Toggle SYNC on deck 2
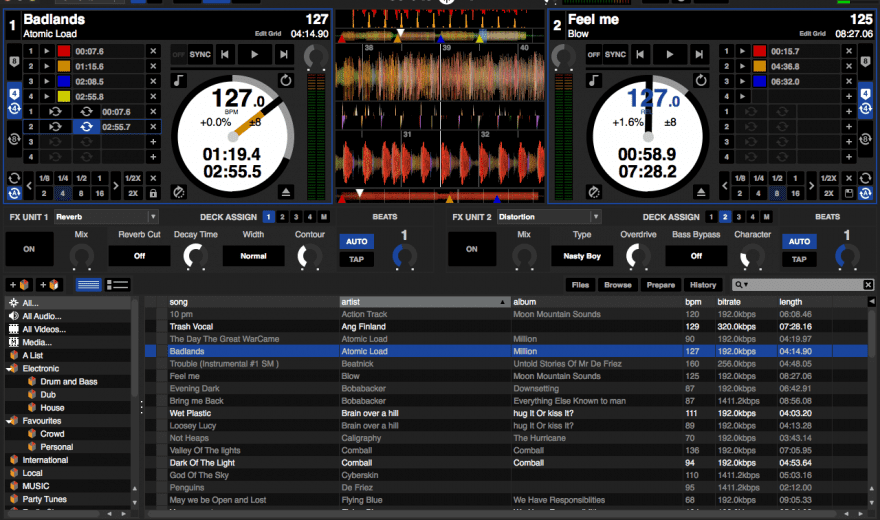The height and width of the screenshot is (520, 880). click(x=616, y=54)
